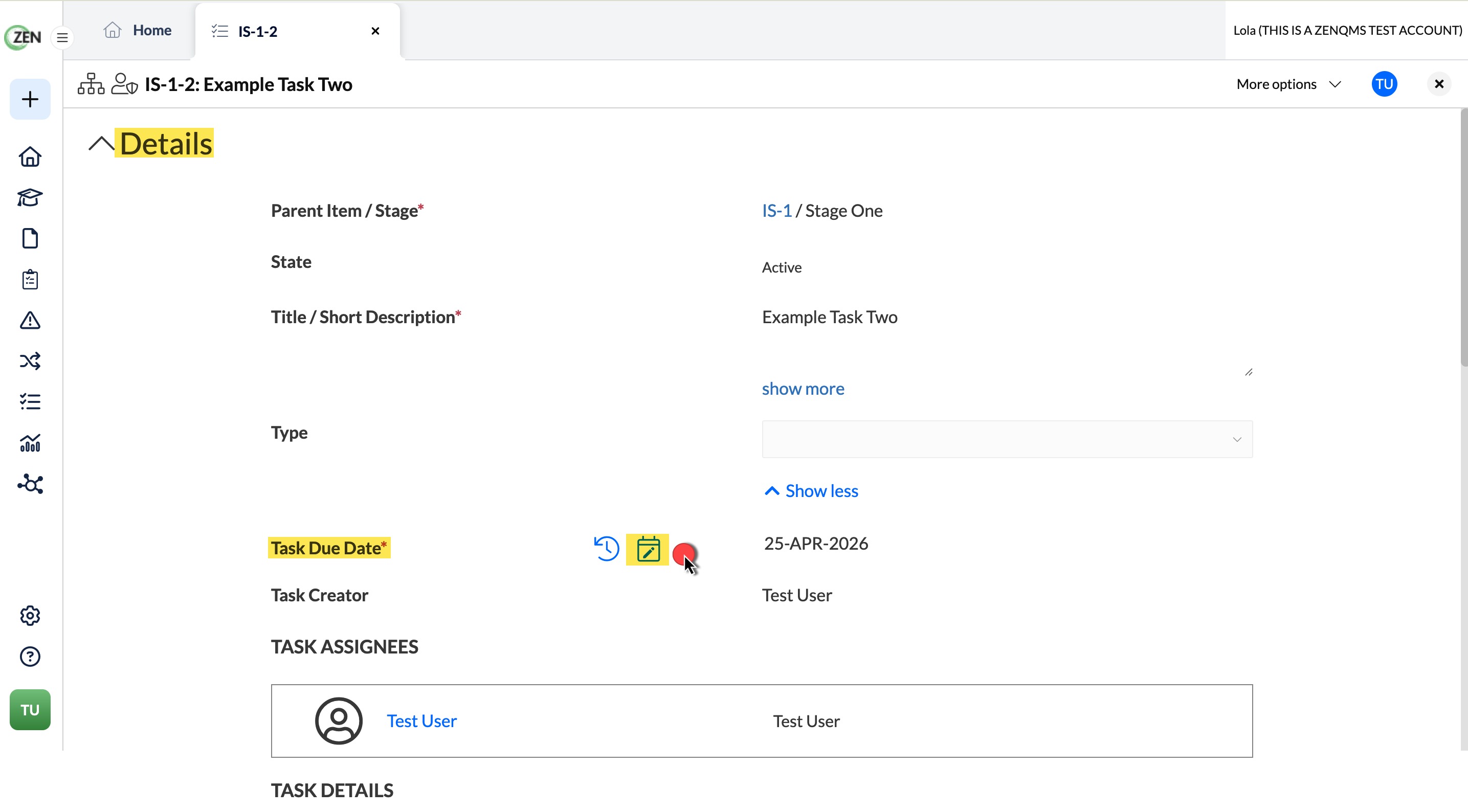Open the Type dropdown

tap(1007, 439)
